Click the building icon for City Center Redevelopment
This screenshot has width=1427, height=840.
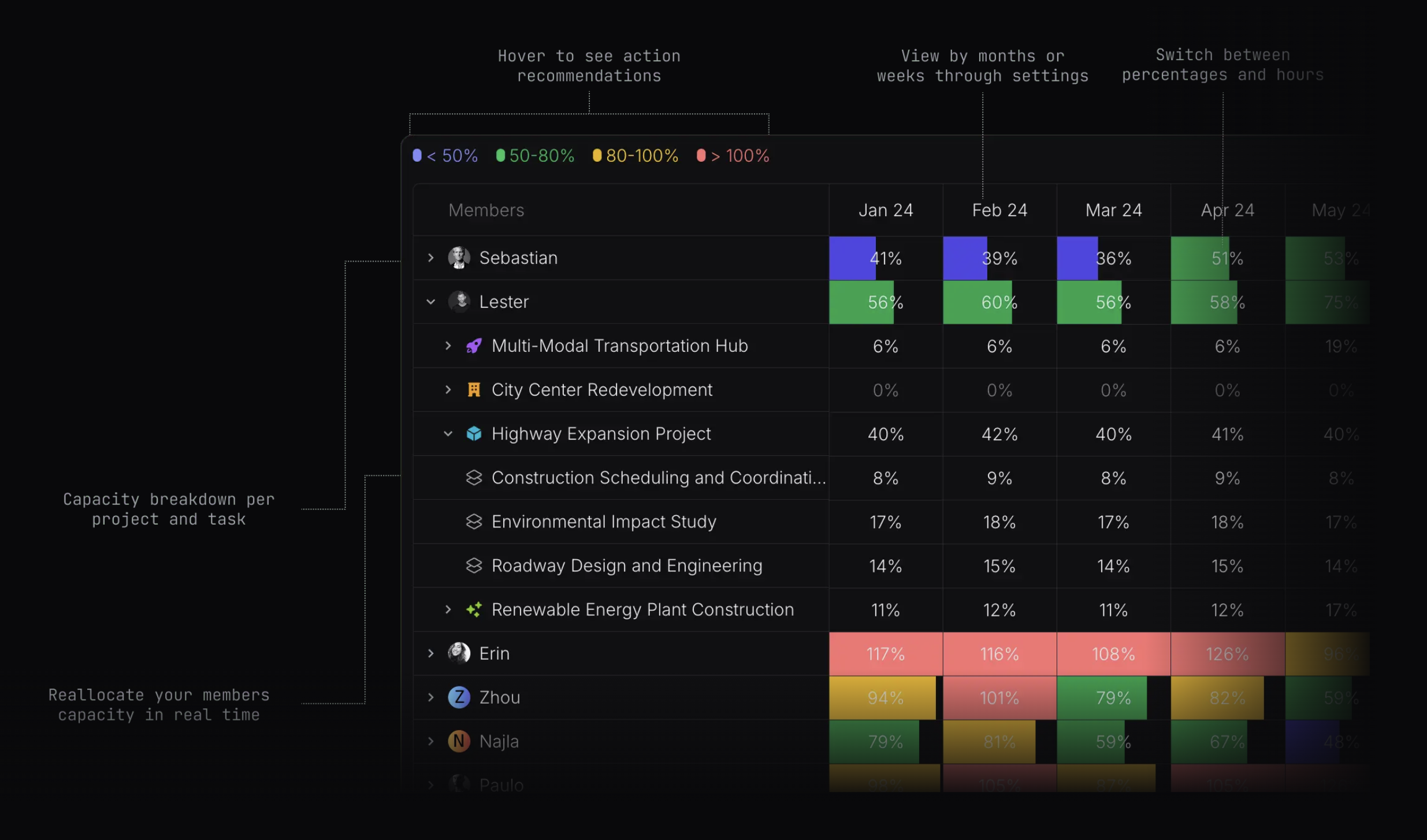pos(474,390)
